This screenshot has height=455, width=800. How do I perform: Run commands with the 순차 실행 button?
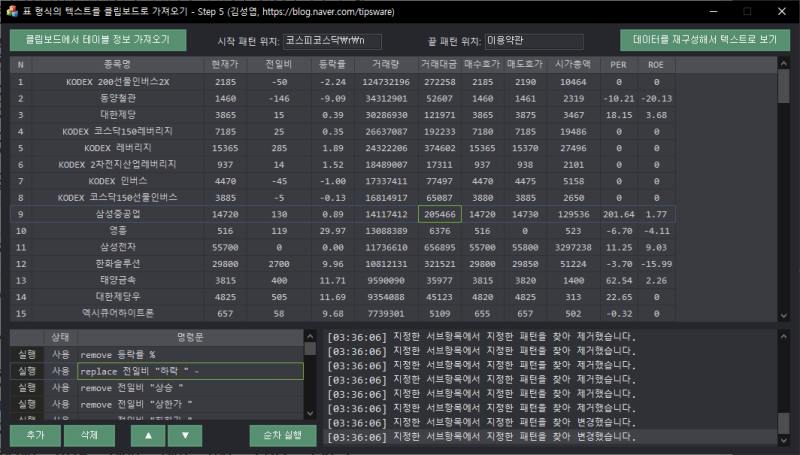coord(283,436)
